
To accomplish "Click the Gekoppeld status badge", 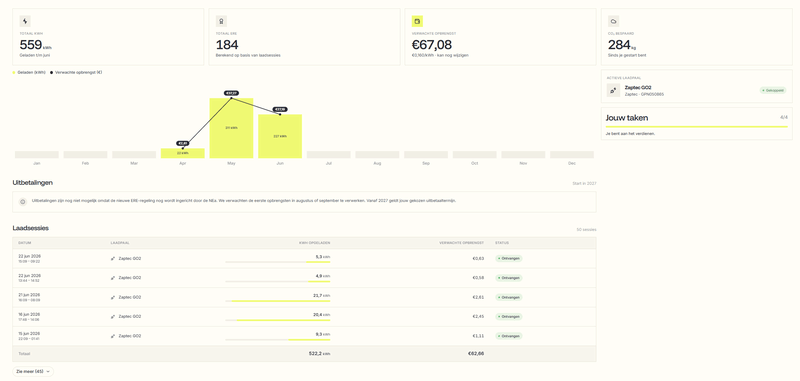I will click(x=773, y=90).
